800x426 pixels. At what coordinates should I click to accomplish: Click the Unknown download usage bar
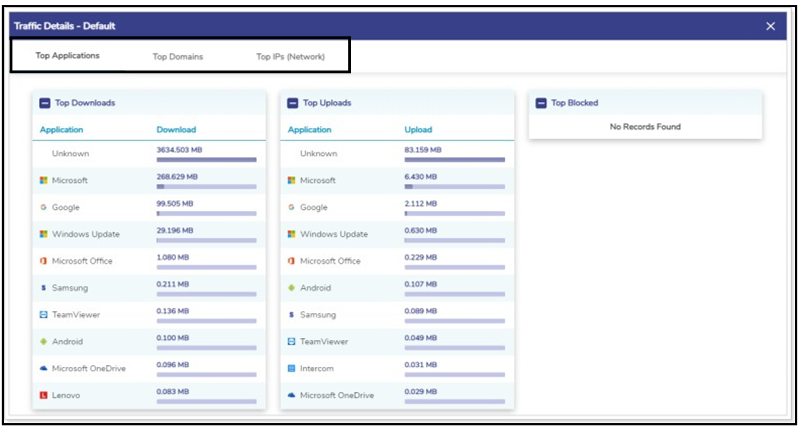pos(206,160)
